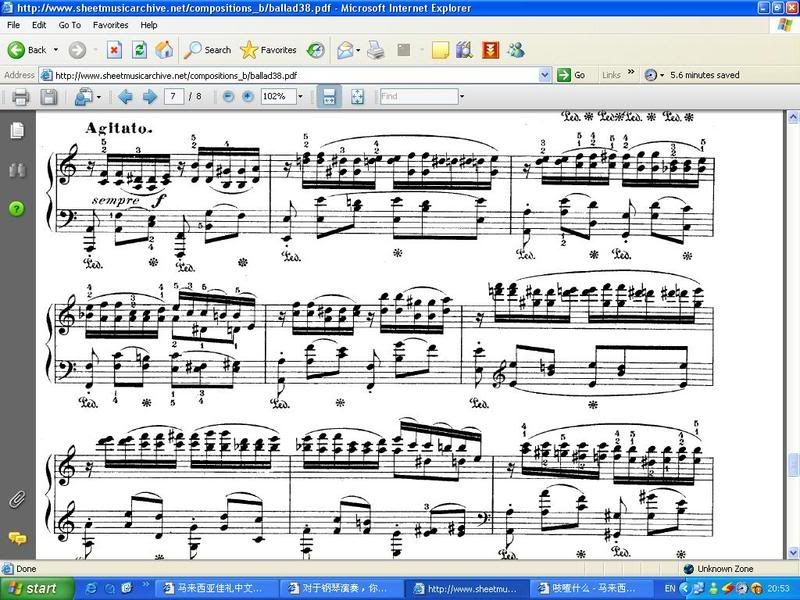Open the Attachments paperclip panel

pyautogui.click(x=17, y=498)
